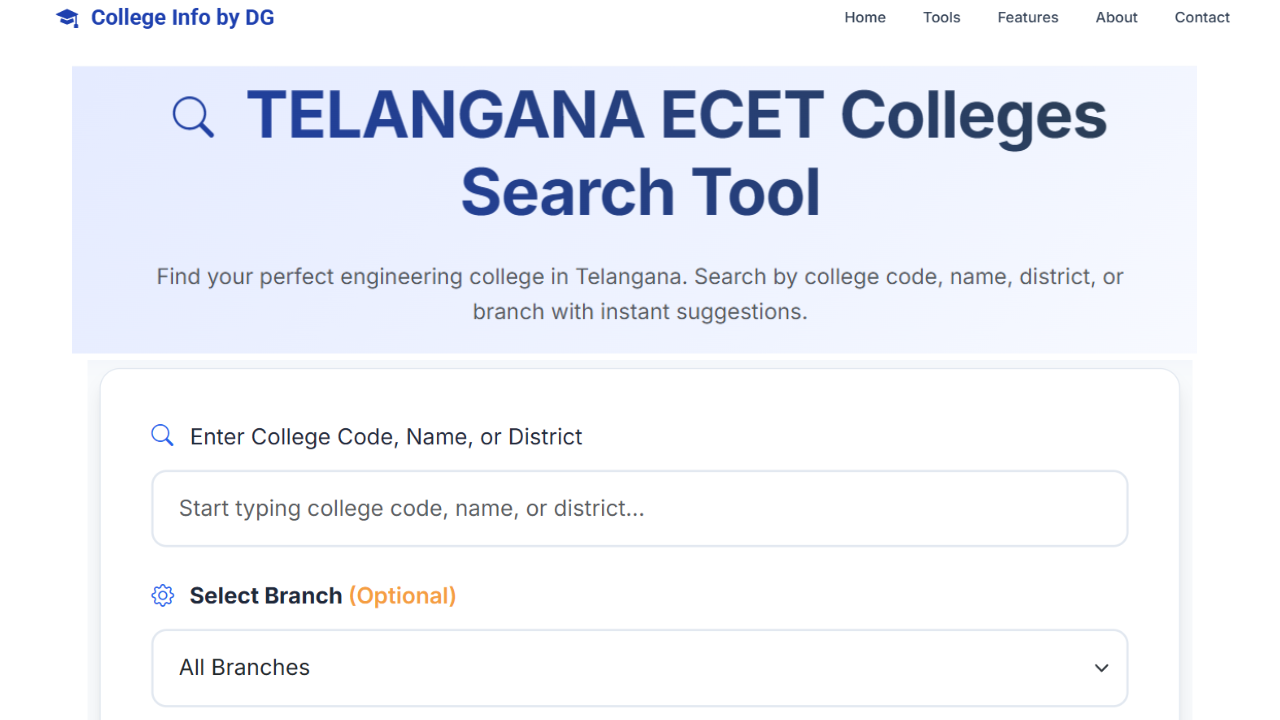Click the large magnifying glass hero icon
The width and height of the screenshot is (1280, 720).
(x=192, y=116)
